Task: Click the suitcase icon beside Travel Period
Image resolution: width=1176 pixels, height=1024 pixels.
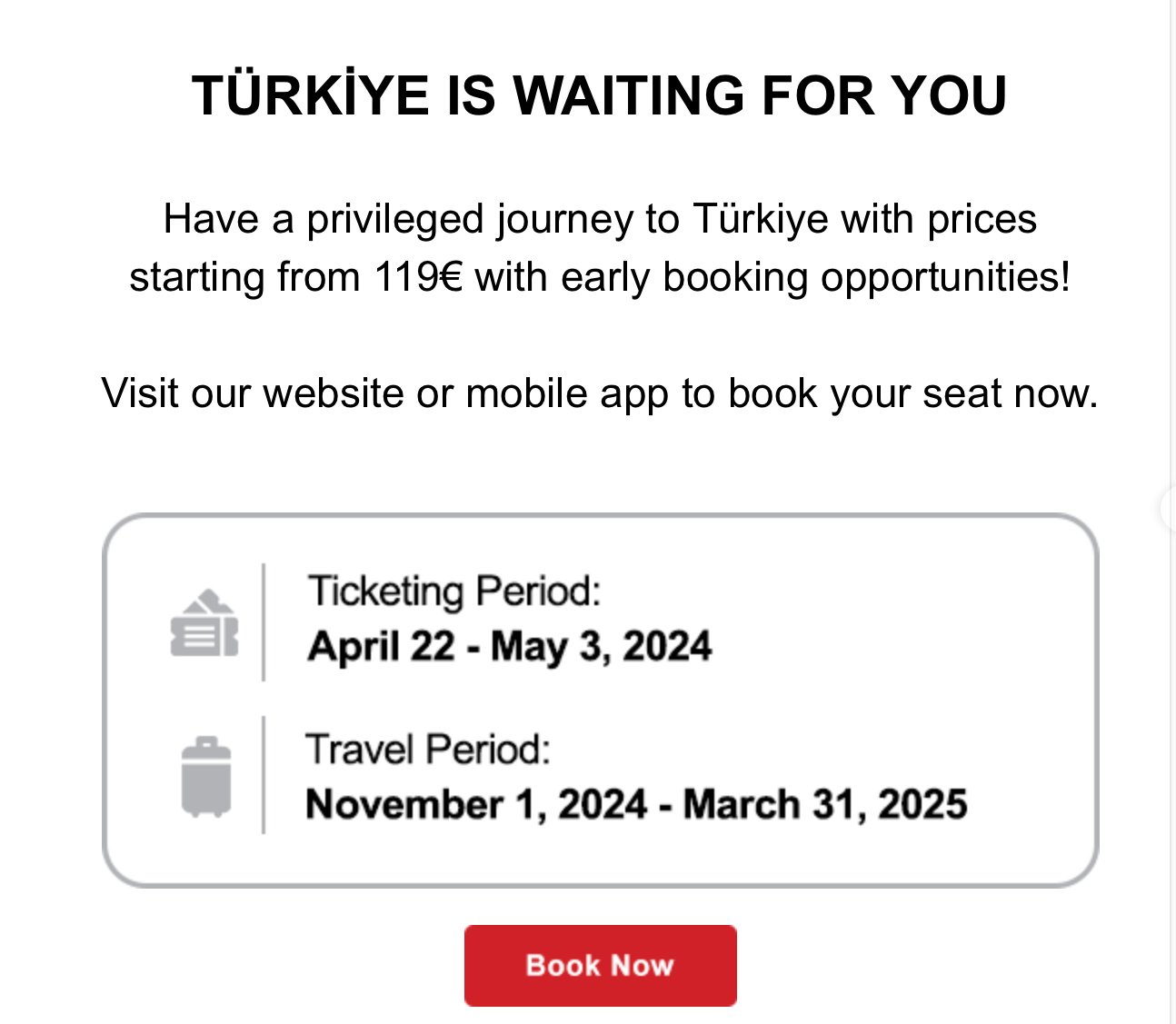Action: (206, 778)
